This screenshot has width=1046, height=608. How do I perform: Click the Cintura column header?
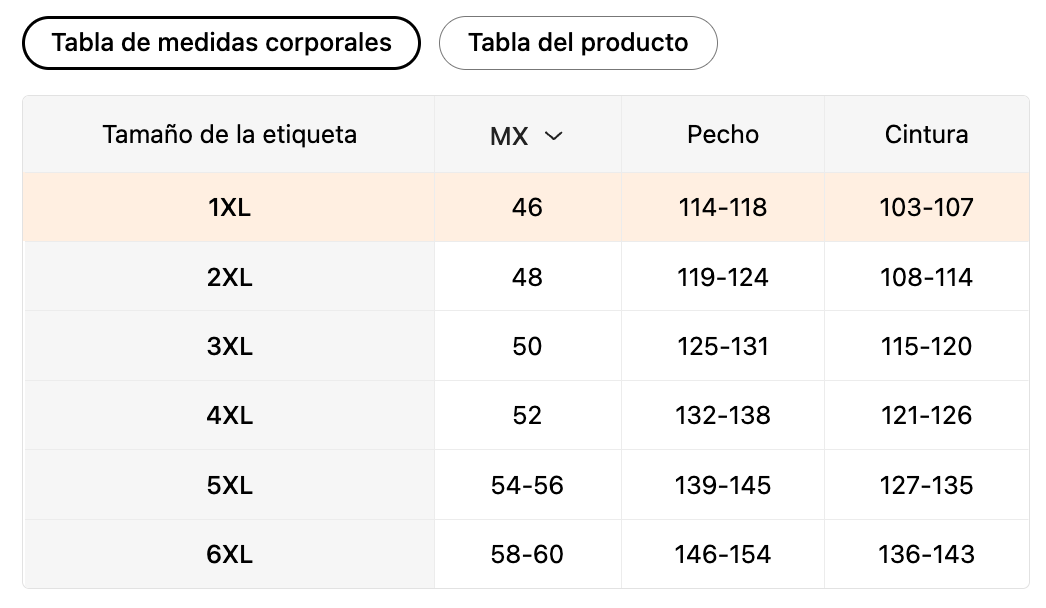(x=926, y=134)
